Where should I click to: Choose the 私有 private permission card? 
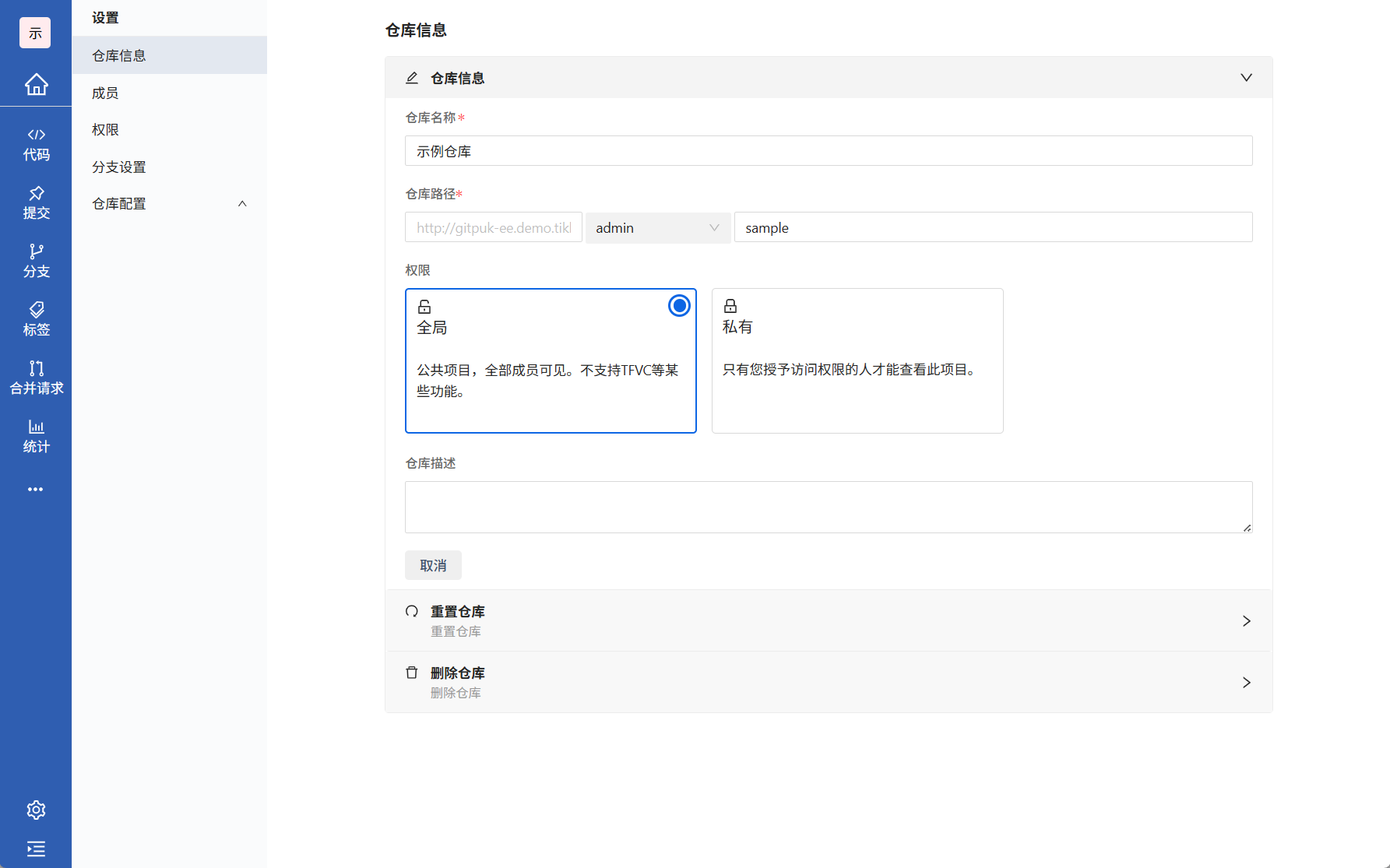857,360
